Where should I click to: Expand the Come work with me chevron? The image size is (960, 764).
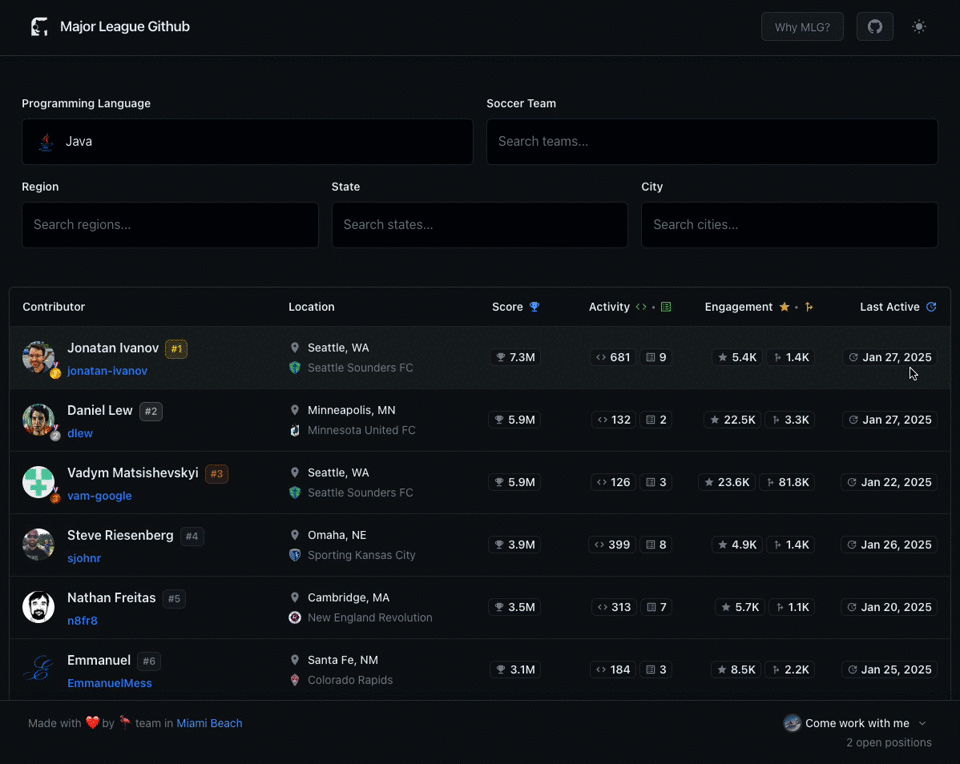922,723
